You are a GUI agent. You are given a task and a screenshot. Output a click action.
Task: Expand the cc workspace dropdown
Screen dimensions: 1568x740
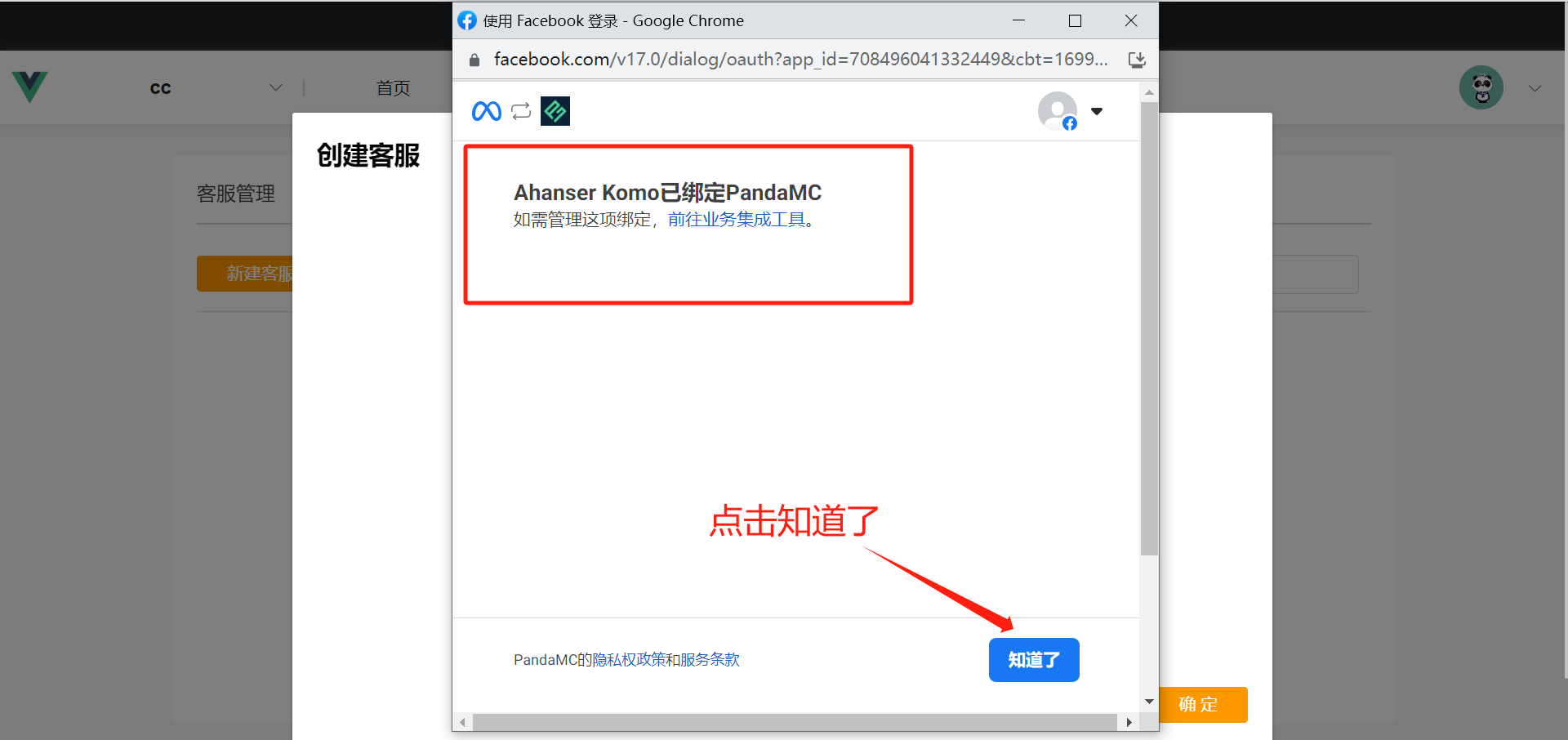(x=275, y=87)
